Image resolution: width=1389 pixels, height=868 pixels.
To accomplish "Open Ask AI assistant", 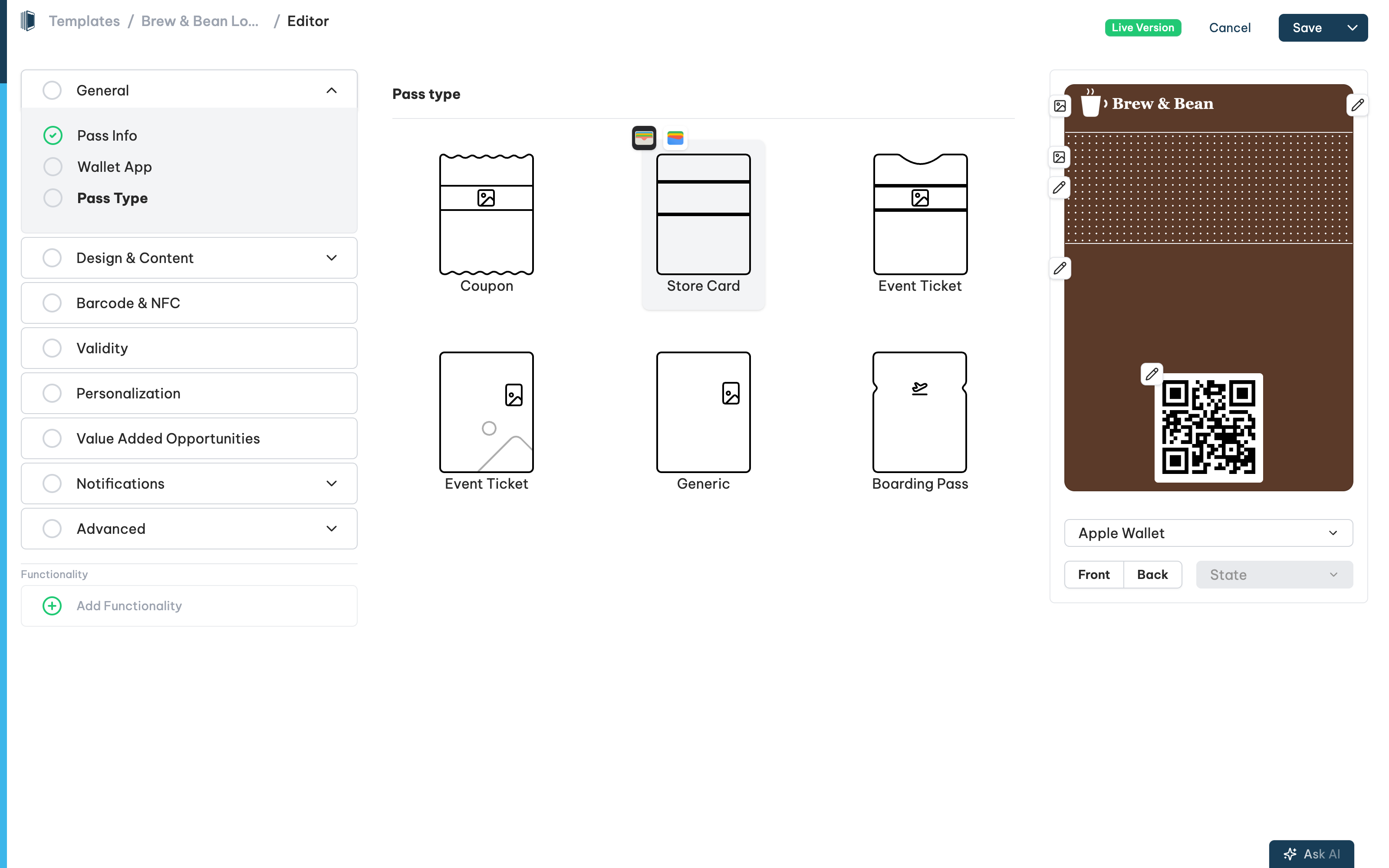I will (x=1311, y=854).
